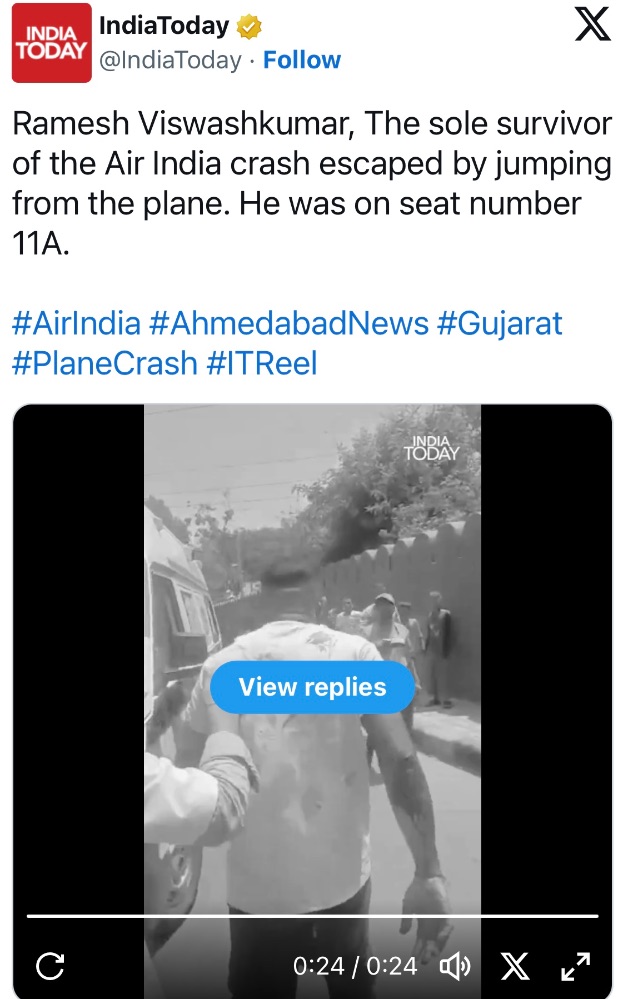Open the #AhmedabadNews hashtag
The image size is (618, 999).
288,324
